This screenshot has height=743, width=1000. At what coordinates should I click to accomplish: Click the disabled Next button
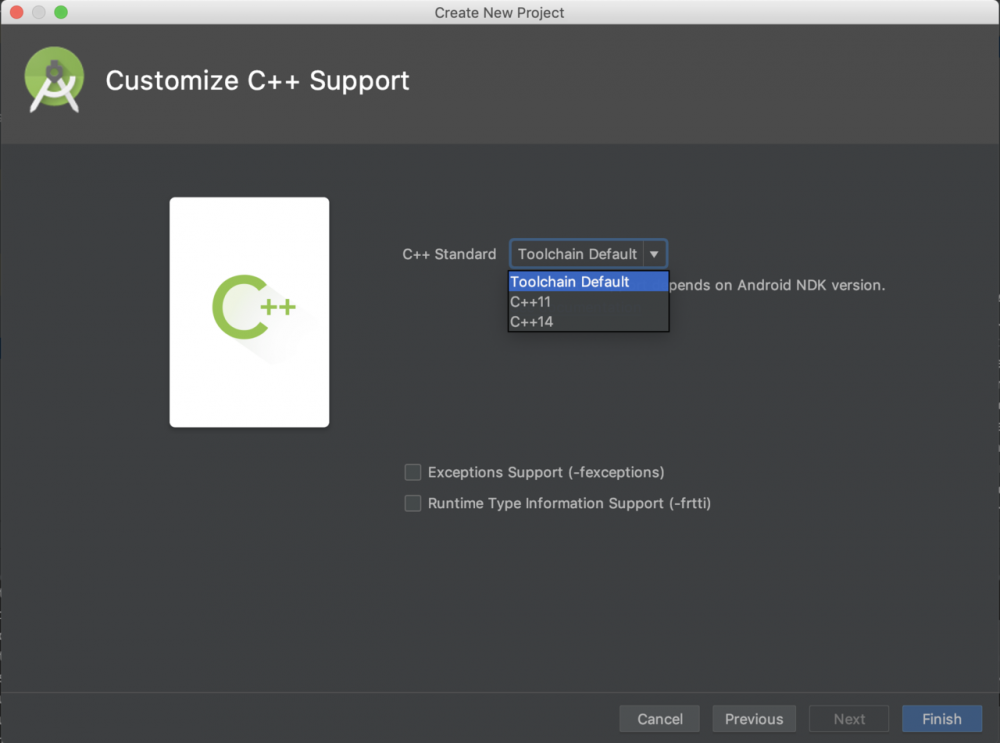point(849,719)
